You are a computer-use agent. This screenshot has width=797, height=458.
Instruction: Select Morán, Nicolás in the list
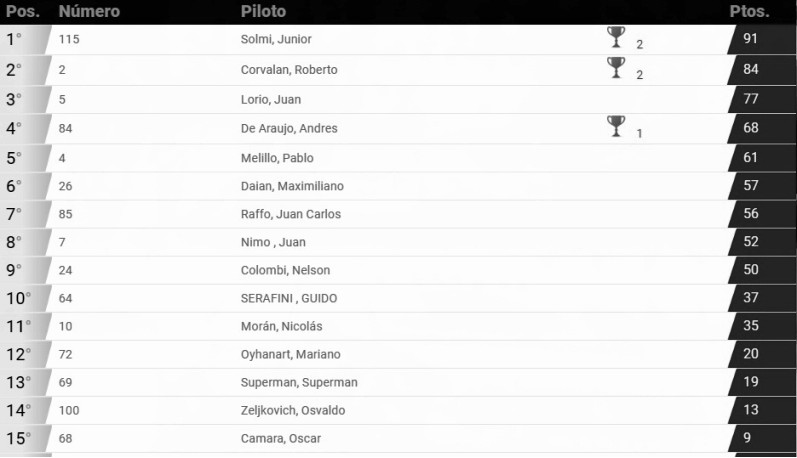(281, 326)
